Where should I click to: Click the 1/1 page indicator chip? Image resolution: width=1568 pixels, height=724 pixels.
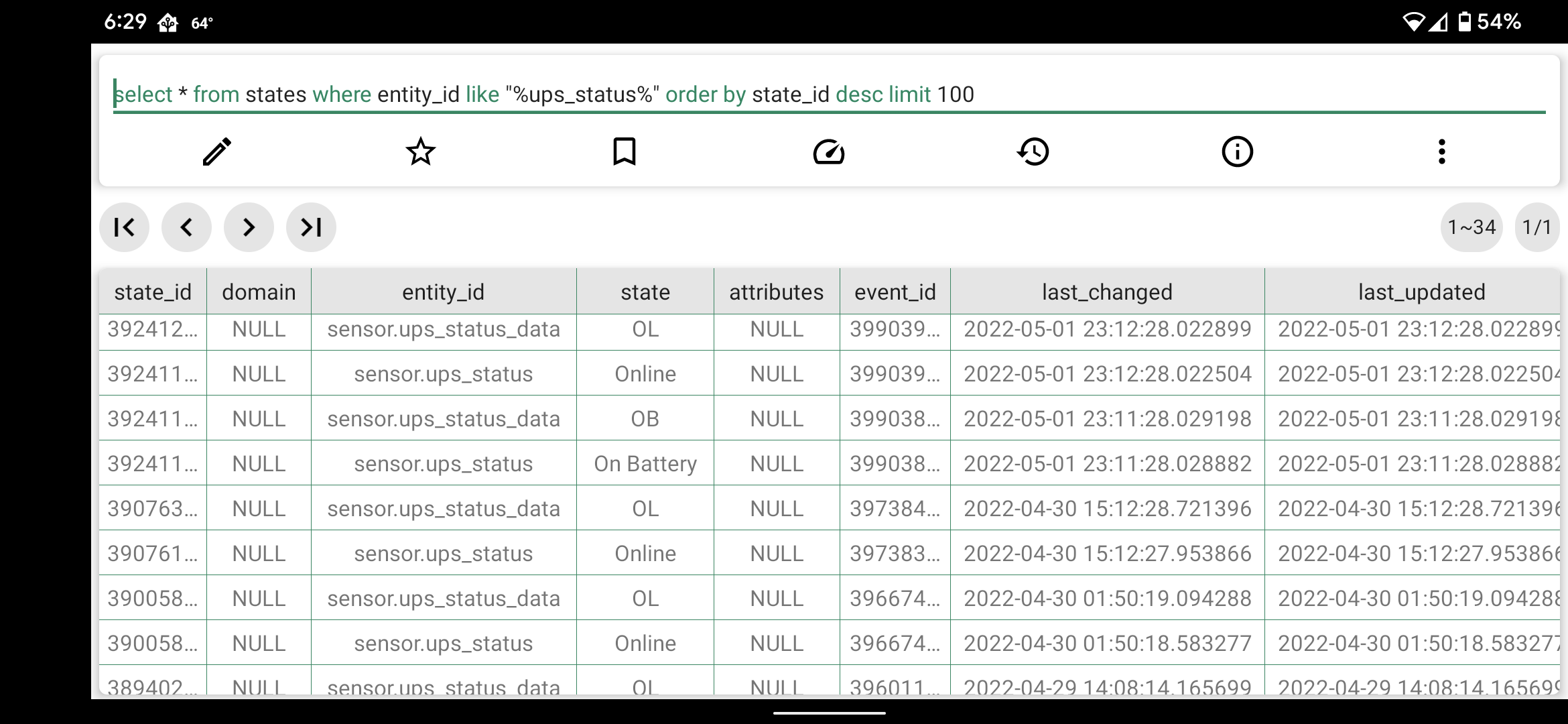[x=1538, y=227]
